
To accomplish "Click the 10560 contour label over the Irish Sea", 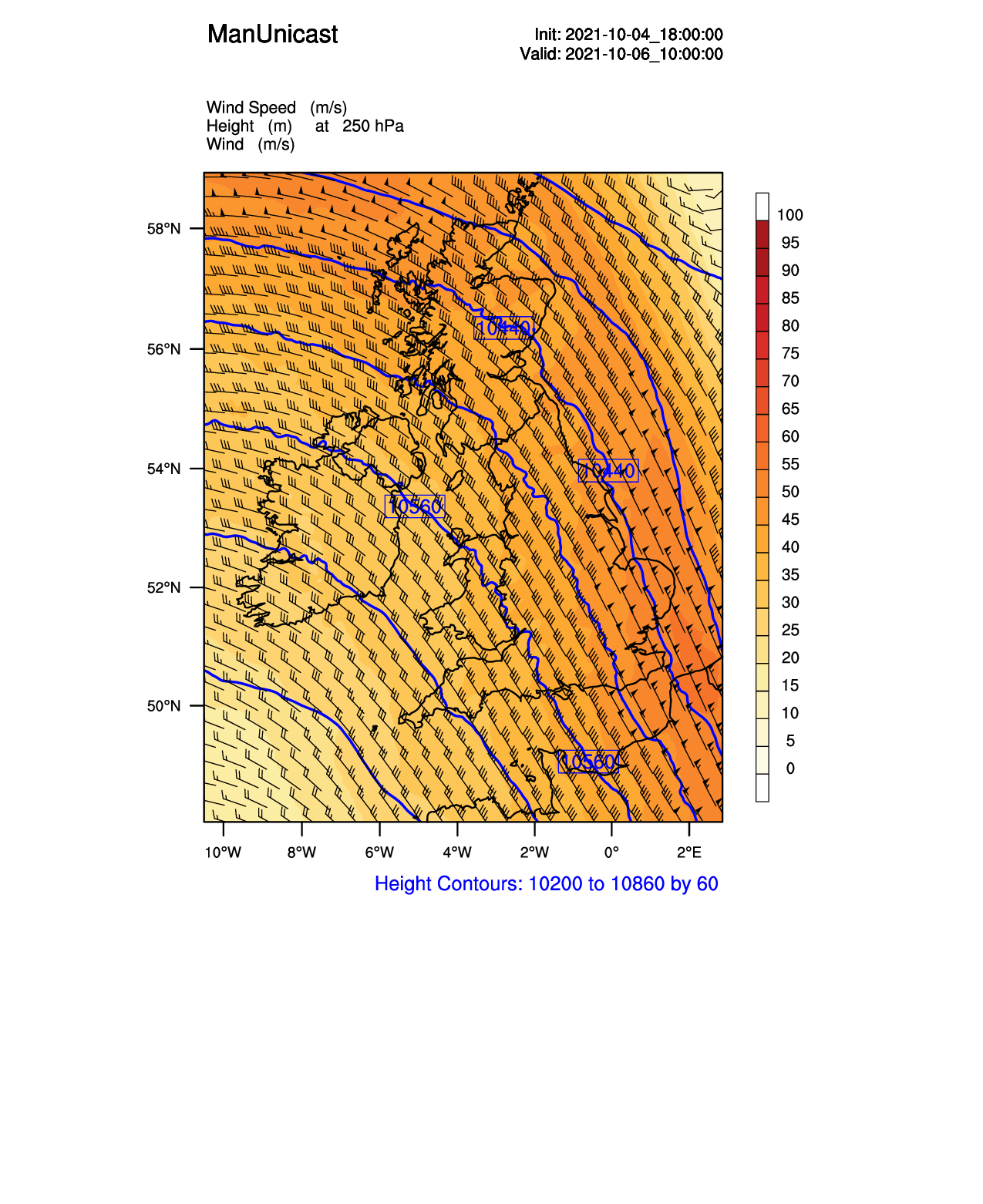I will coord(415,506).
